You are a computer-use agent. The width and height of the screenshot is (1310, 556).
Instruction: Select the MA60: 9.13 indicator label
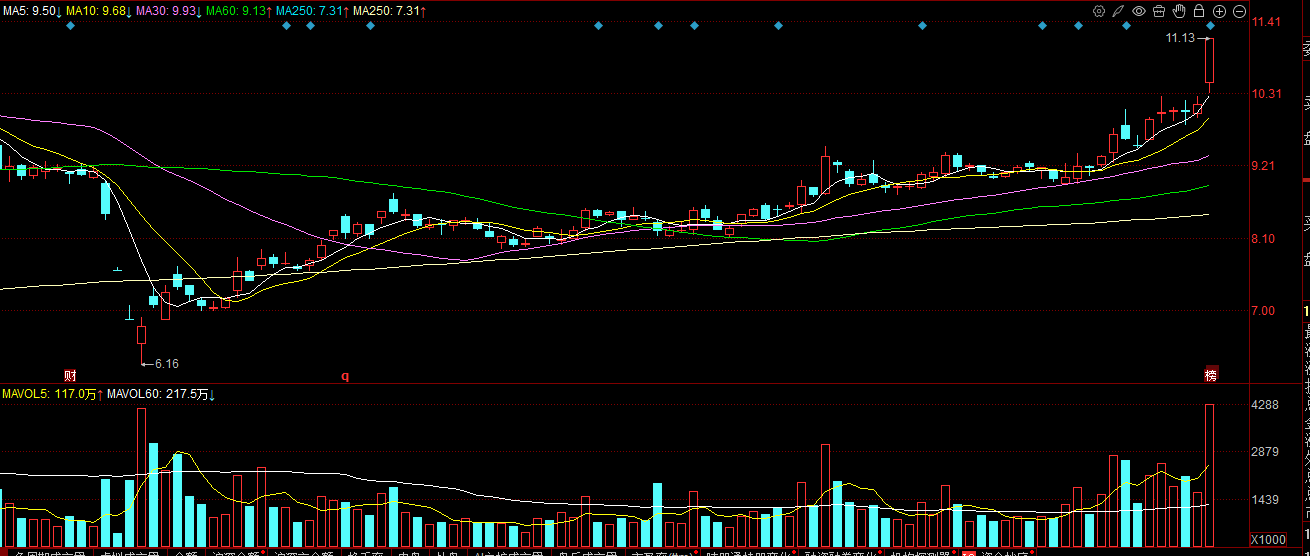pos(239,10)
